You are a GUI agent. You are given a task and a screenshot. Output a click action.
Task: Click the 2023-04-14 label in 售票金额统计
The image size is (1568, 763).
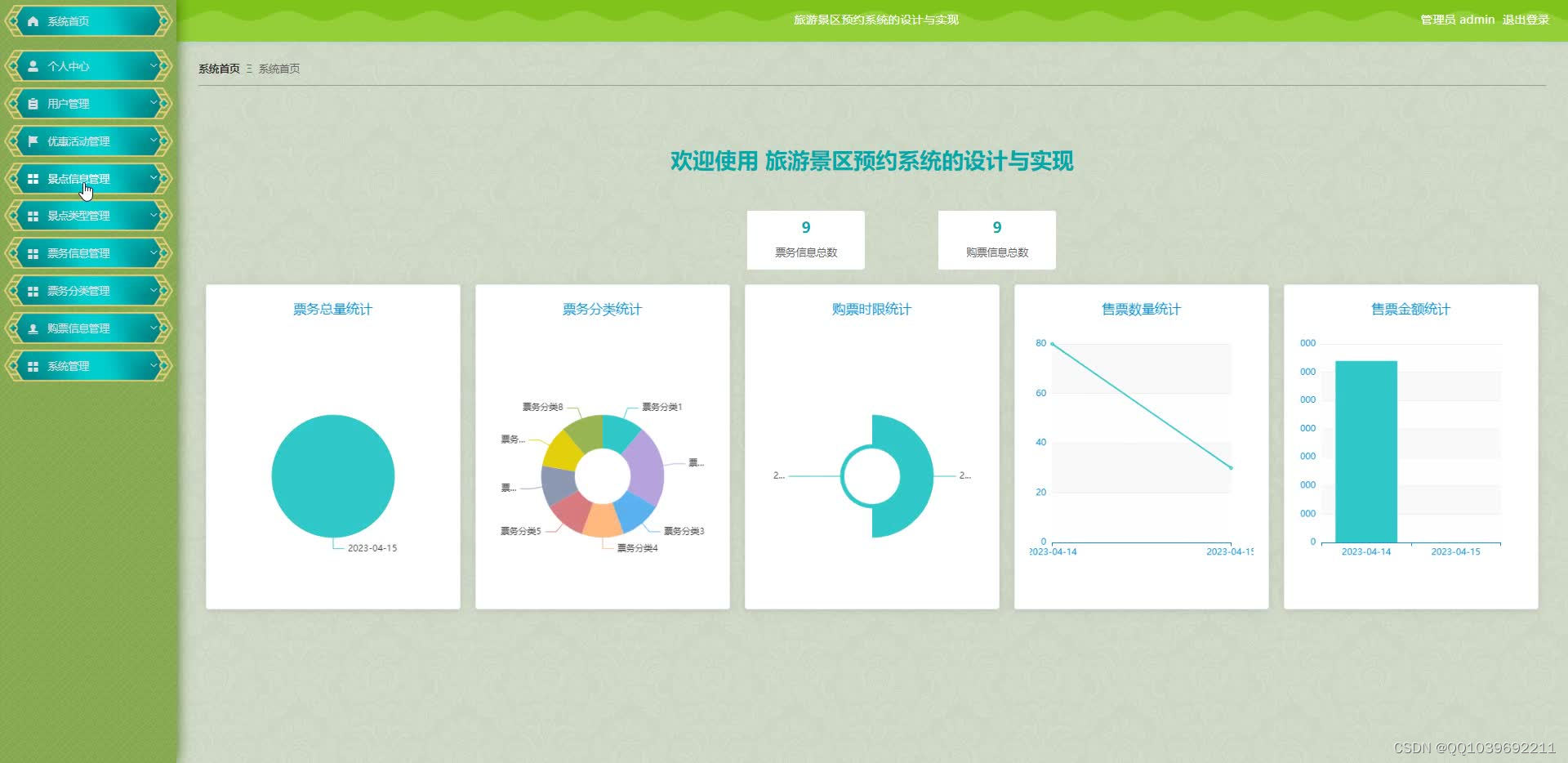pyautogui.click(x=1366, y=551)
